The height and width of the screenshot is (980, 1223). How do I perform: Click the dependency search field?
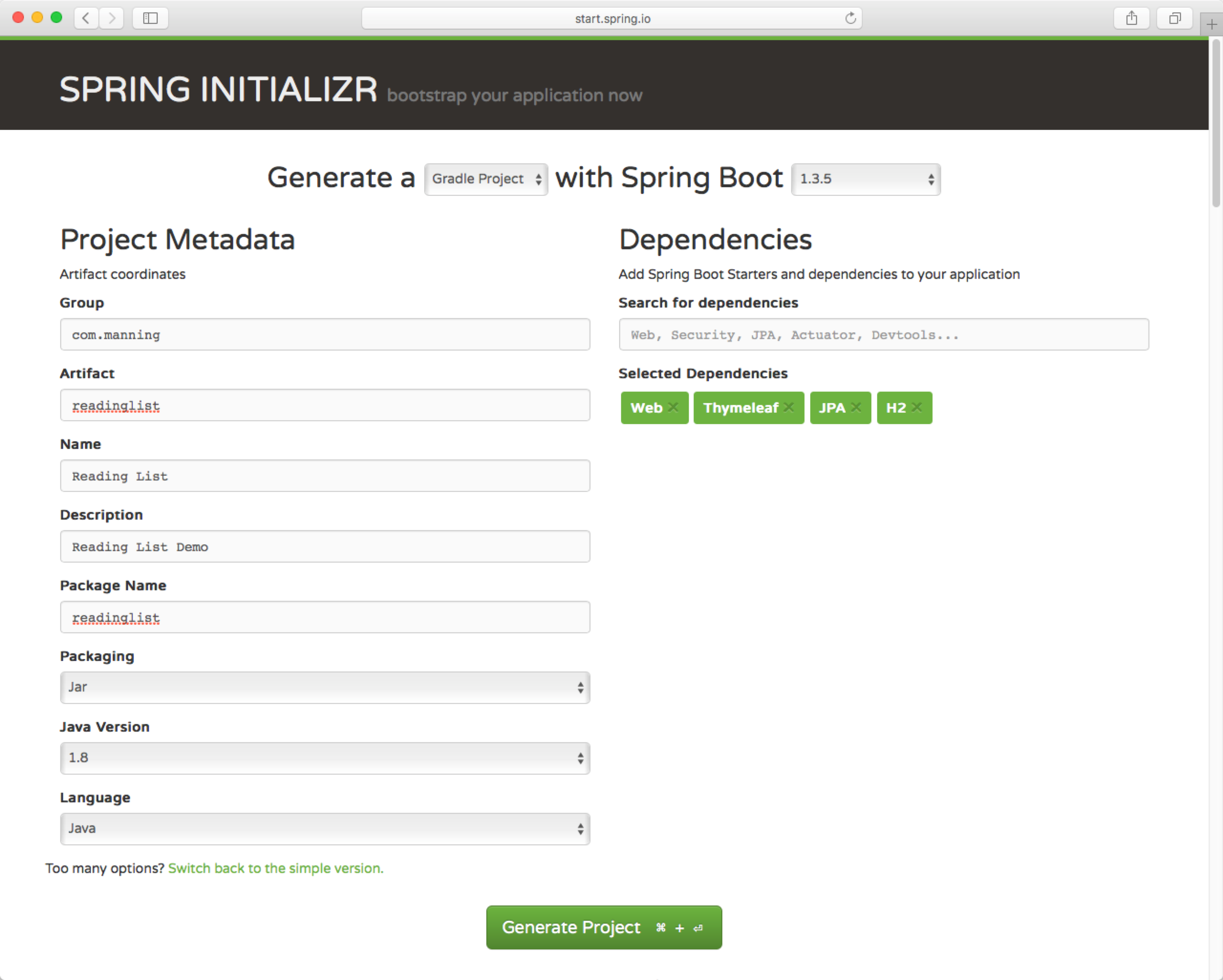(883, 335)
